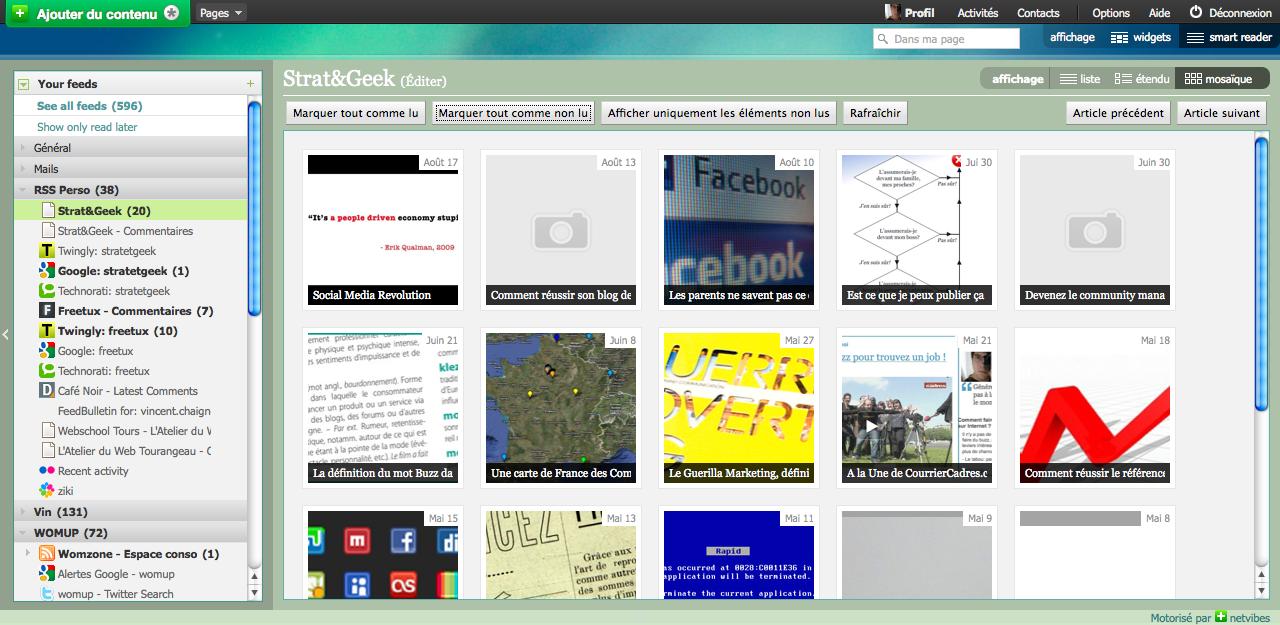Click the Éditer link next to Strat&Geek
Image resolution: width=1280 pixels, height=625 pixels.
pyautogui.click(x=423, y=81)
